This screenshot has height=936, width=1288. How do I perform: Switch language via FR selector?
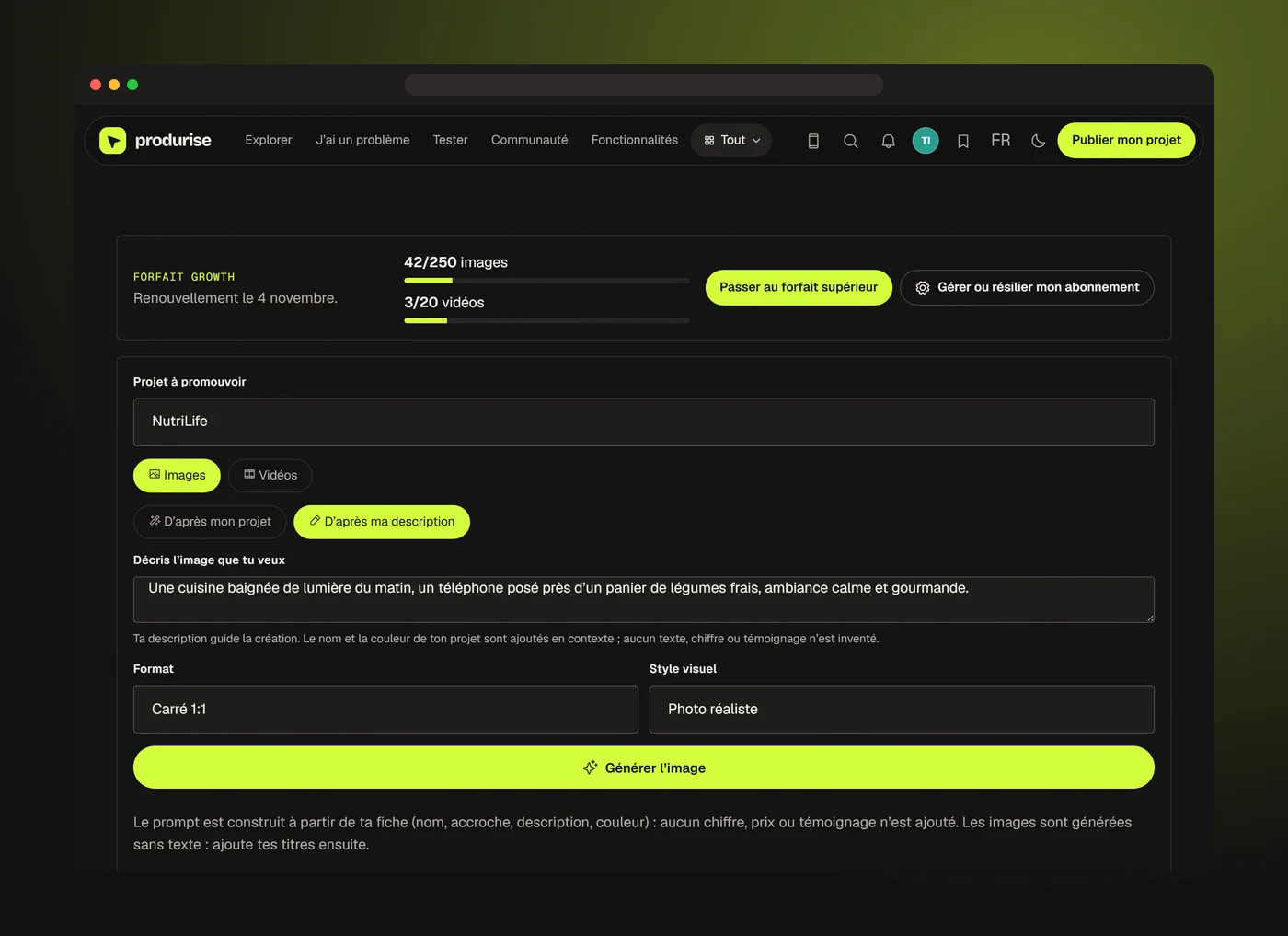click(1001, 140)
